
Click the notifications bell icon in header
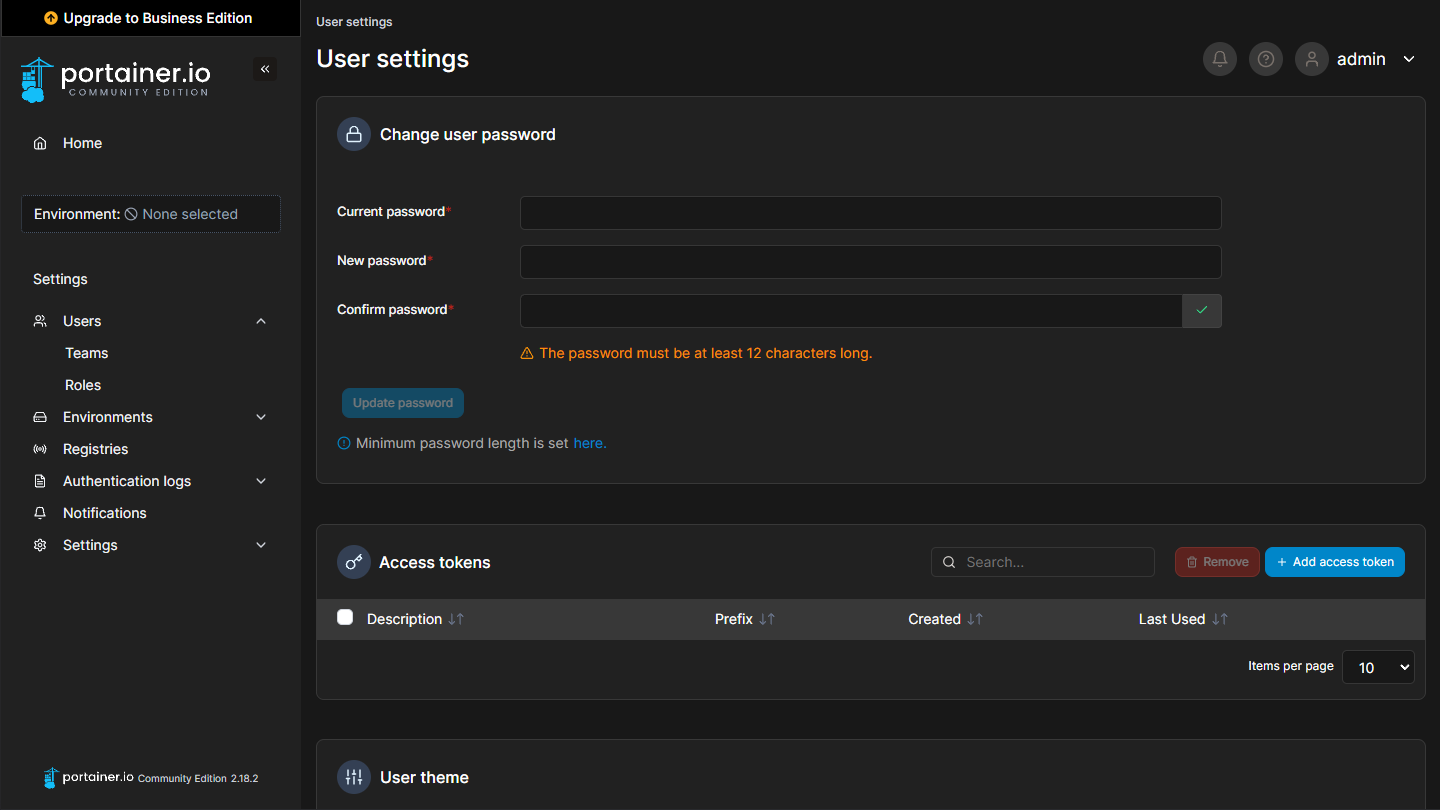(1219, 59)
